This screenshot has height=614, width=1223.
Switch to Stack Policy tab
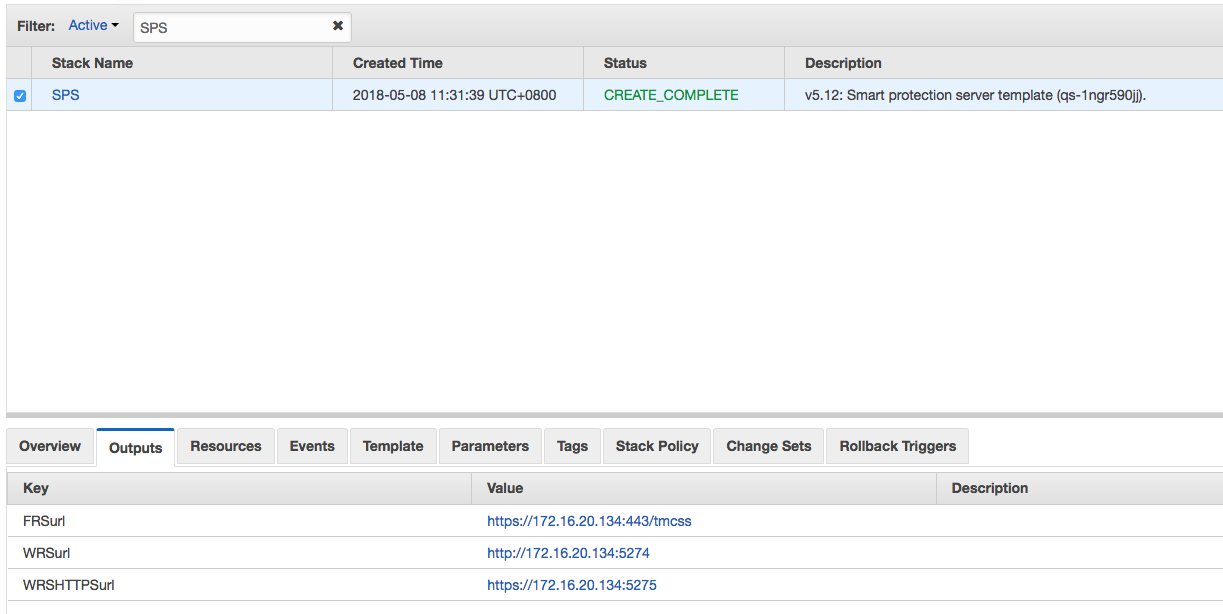tap(657, 446)
